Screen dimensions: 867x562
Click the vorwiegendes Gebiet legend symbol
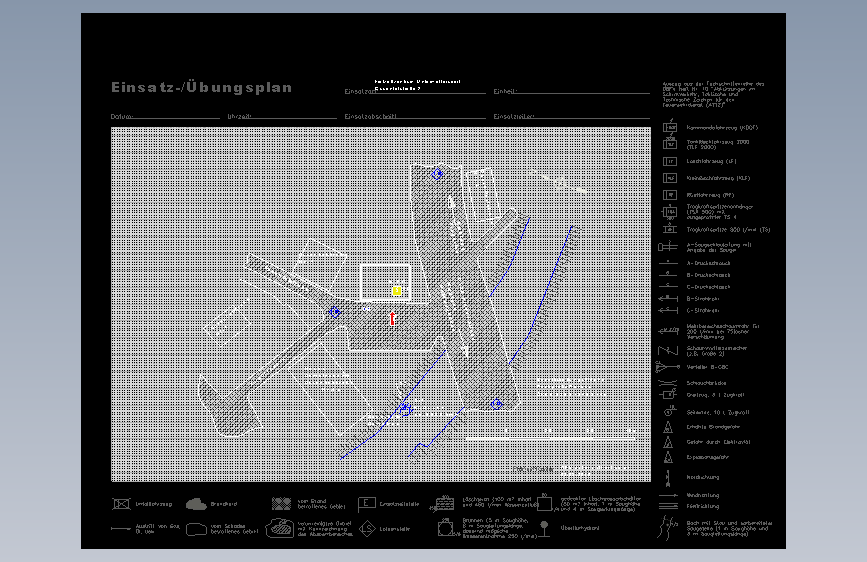coord(280,528)
